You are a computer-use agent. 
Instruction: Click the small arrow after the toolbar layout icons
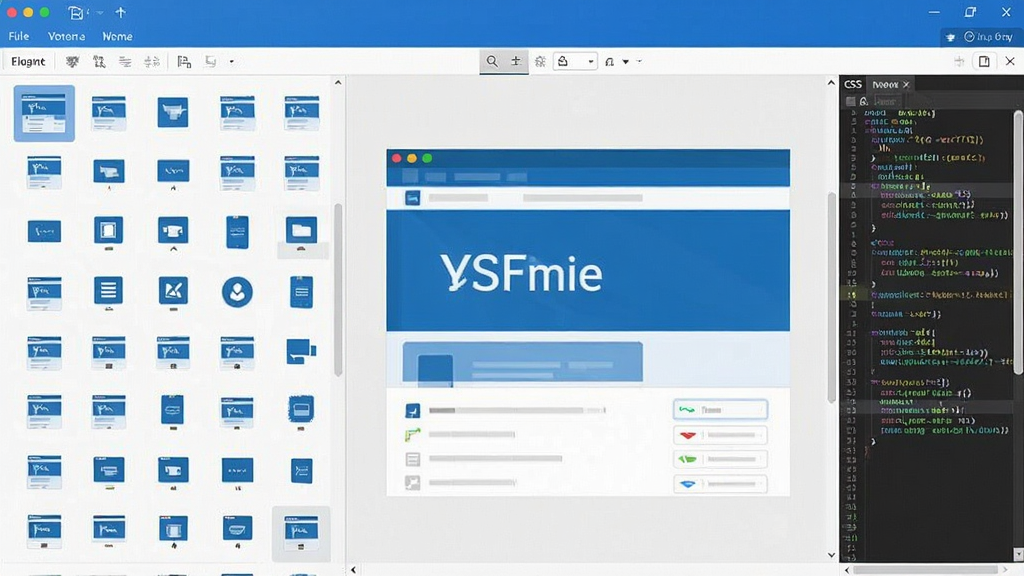231,61
